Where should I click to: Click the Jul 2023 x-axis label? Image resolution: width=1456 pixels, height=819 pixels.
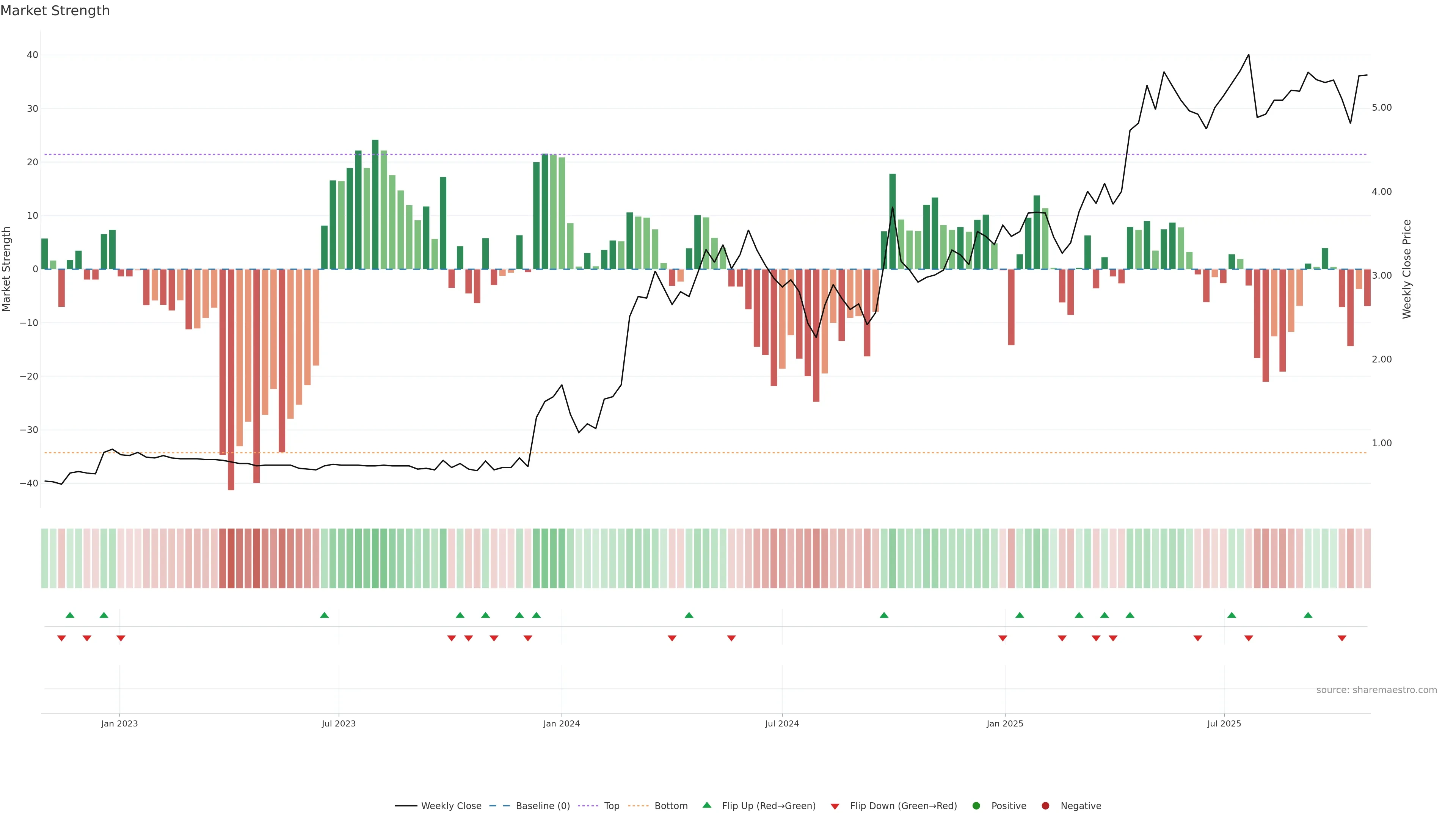(x=339, y=723)
